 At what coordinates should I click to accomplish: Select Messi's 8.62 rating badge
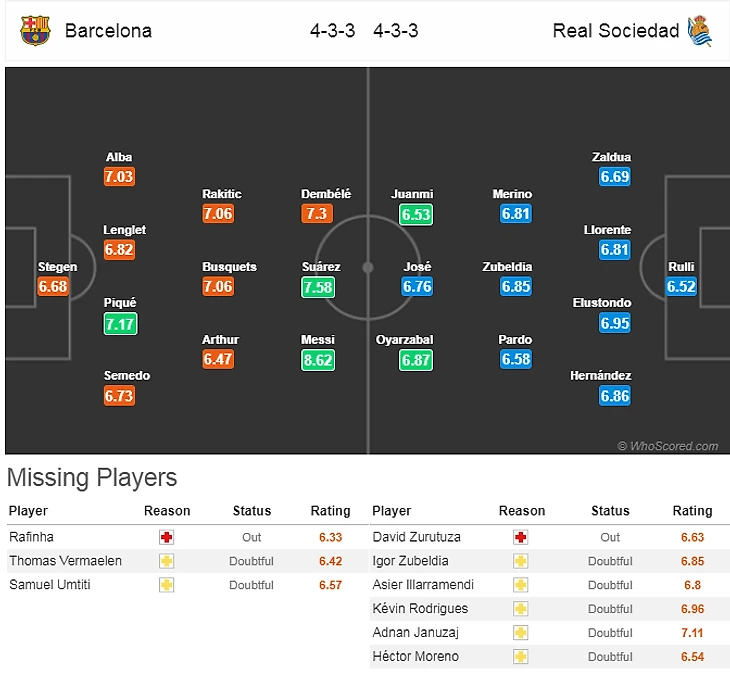click(318, 360)
